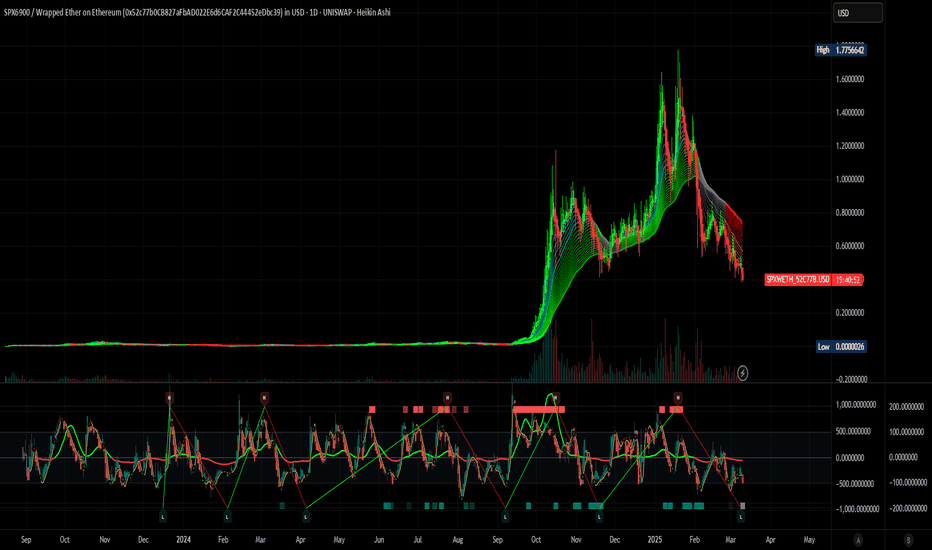
Task: Click the 200.0000000 indicator scale value
Action: (906, 407)
